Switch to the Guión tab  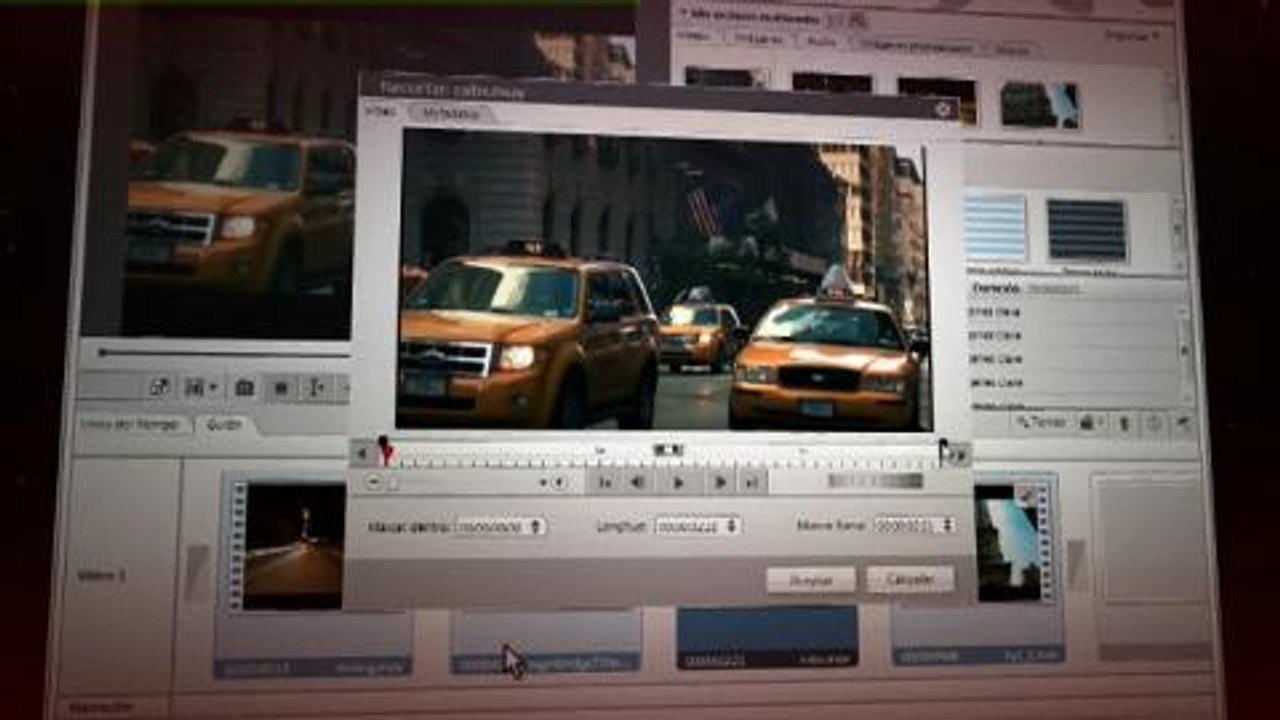pos(223,424)
